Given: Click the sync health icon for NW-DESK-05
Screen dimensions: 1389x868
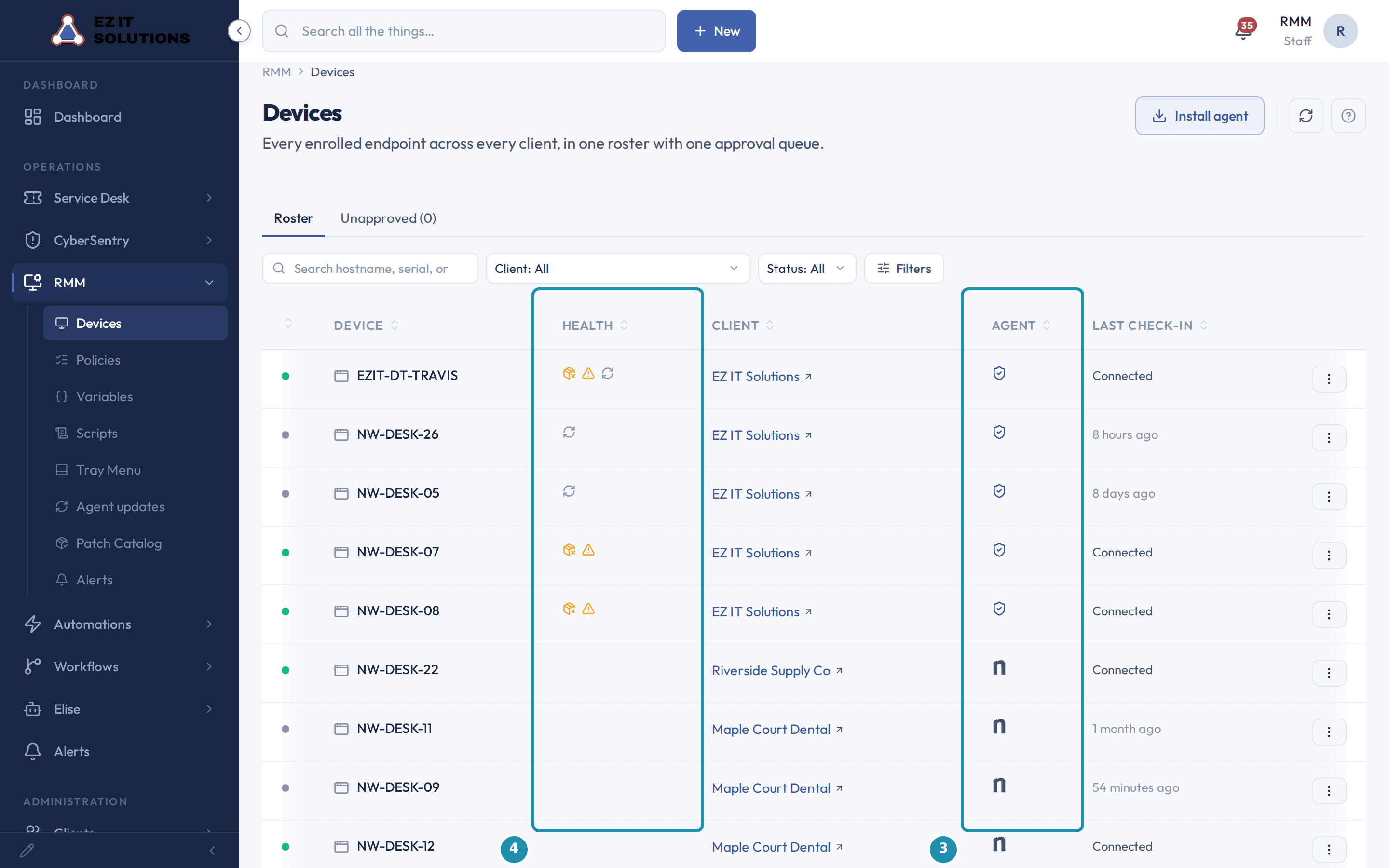Looking at the screenshot, I should tap(569, 491).
